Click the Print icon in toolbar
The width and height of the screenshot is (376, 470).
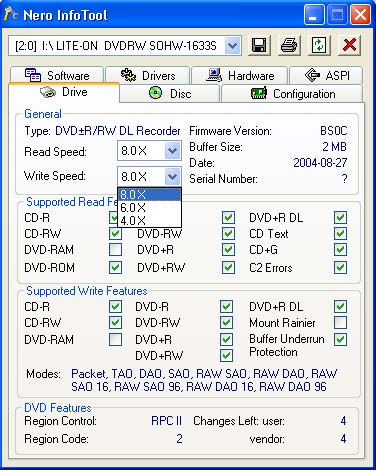point(289,45)
